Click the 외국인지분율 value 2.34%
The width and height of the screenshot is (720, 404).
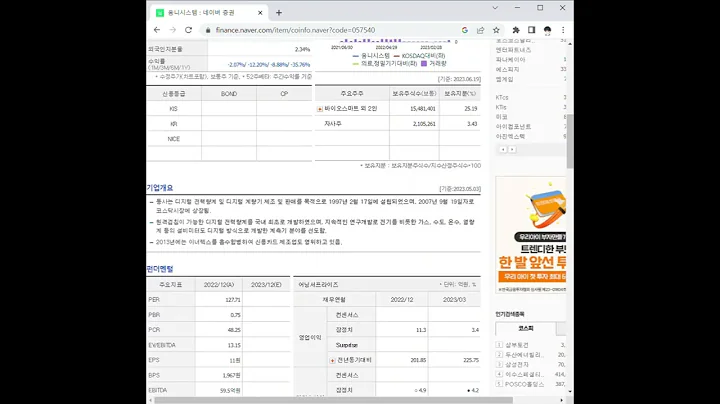302,49
